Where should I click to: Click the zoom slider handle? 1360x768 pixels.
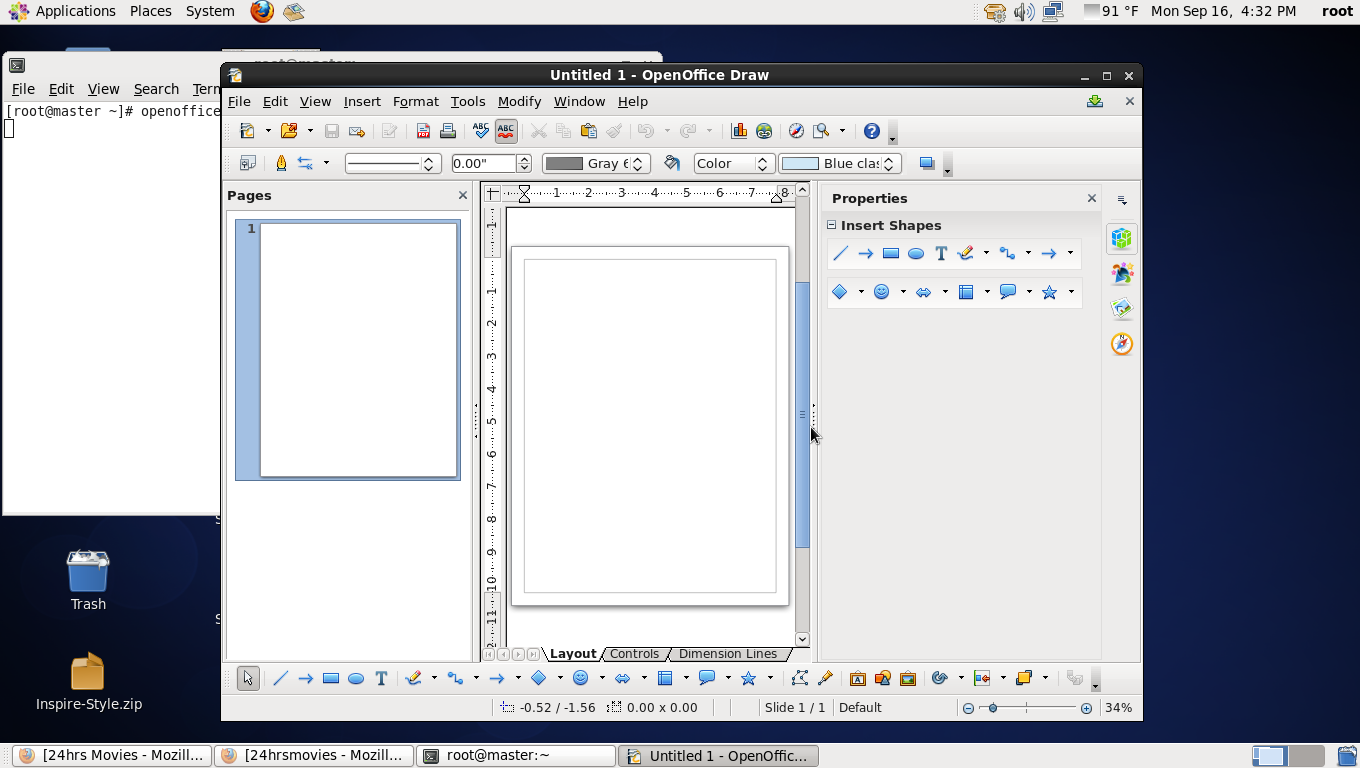(992, 708)
